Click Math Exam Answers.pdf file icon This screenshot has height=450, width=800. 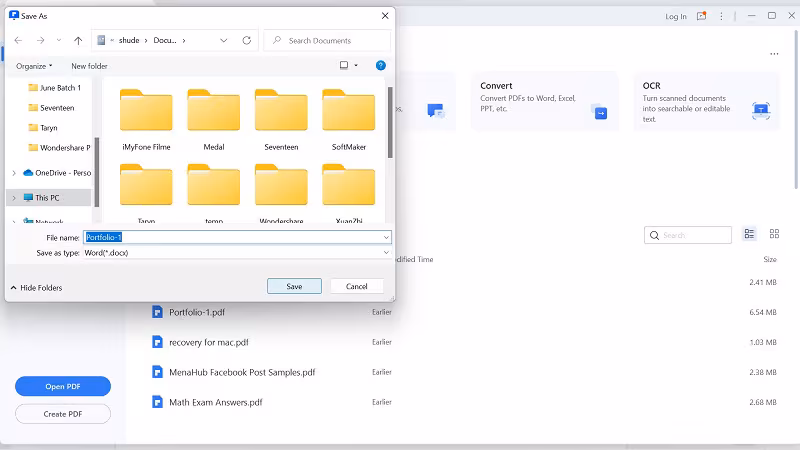click(157, 402)
